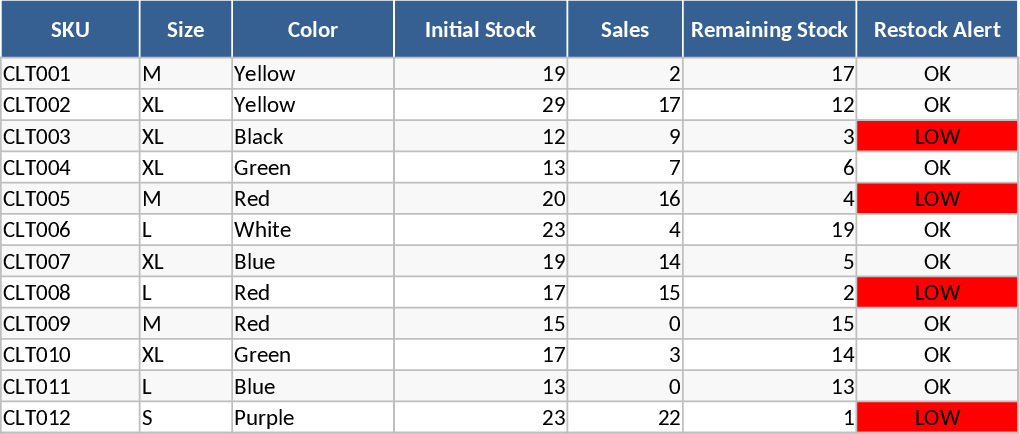Click the LOW alert in CLT008 row
This screenshot has height=434, width=1020.
(937, 293)
